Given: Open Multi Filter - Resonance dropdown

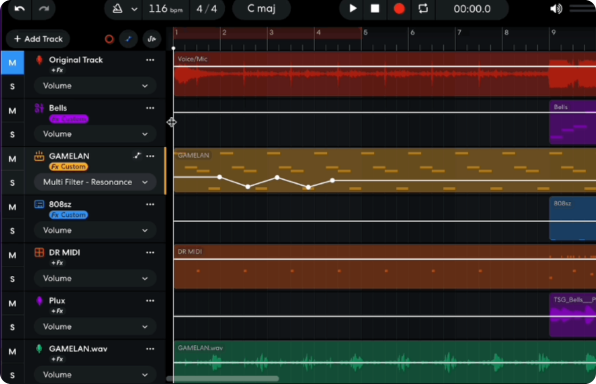Looking at the screenshot, I should pos(95,182).
